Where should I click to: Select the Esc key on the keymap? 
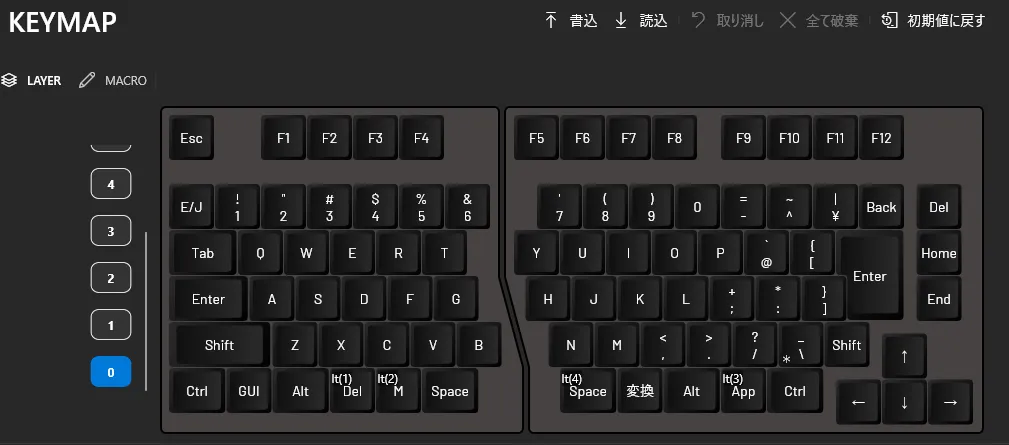point(191,138)
